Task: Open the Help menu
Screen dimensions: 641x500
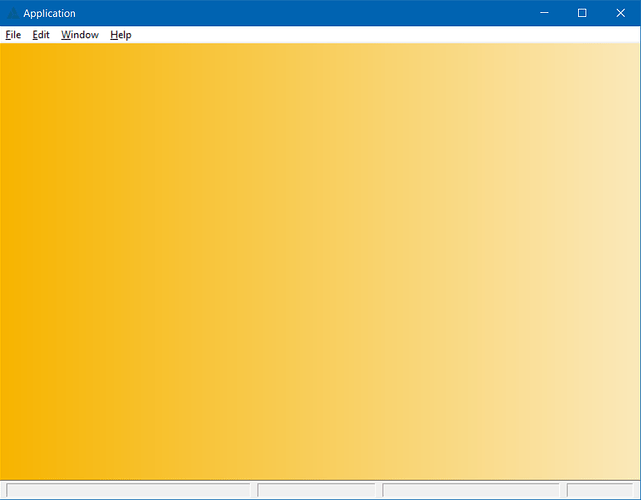Action: (x=121, y=35)
